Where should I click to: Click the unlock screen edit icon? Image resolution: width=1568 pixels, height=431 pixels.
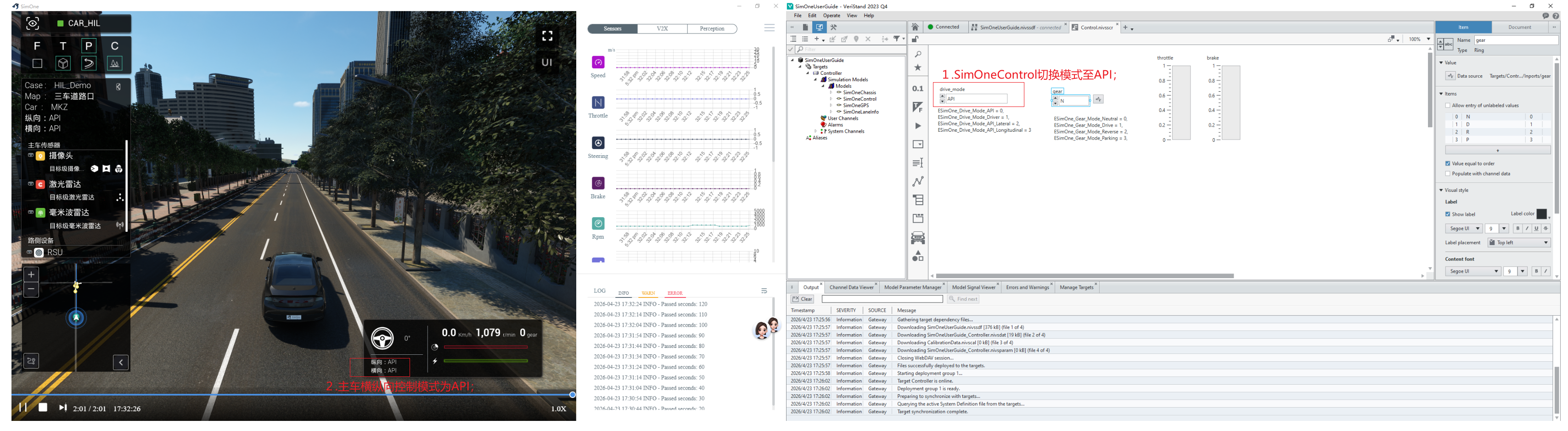click(x=915, y=39)
